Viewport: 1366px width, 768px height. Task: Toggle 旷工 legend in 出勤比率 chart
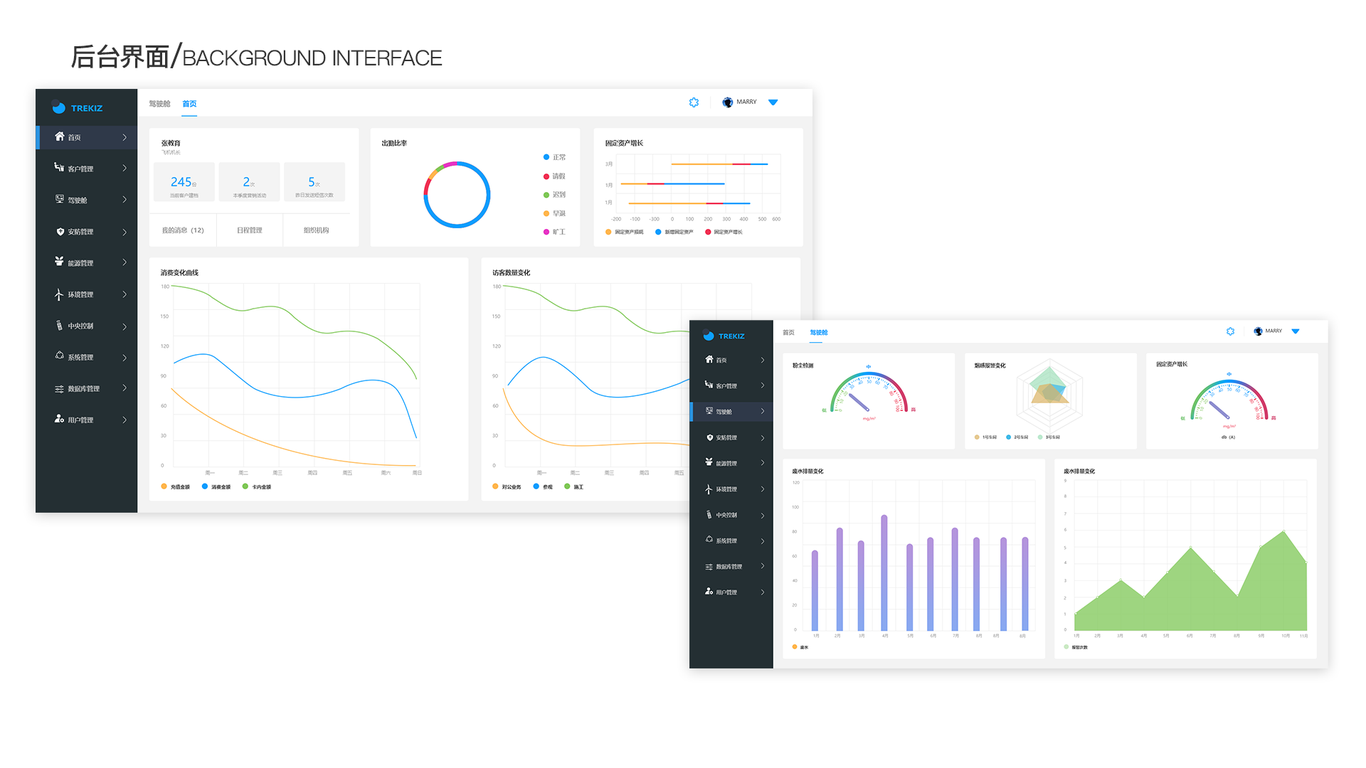[x=554, y=232]
